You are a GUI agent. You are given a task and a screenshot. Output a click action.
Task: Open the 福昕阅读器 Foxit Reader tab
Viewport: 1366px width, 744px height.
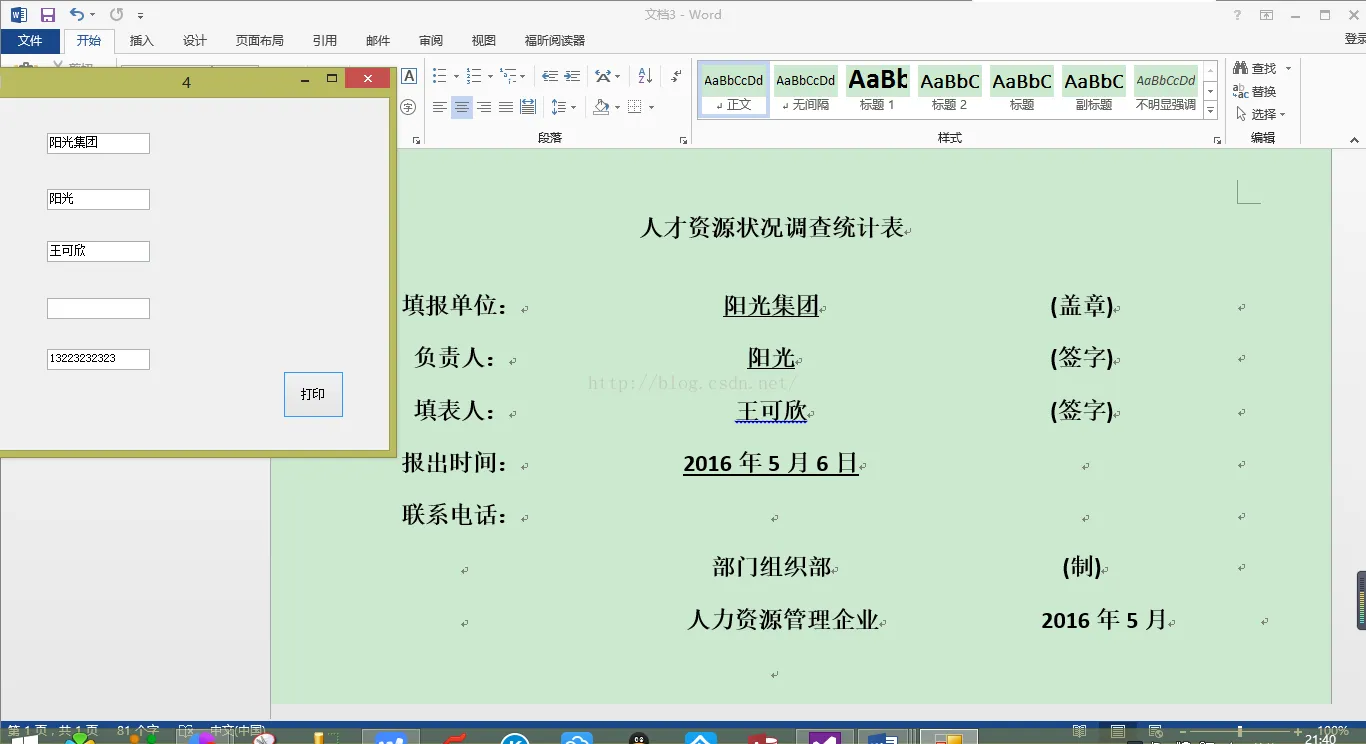point(555,40)
